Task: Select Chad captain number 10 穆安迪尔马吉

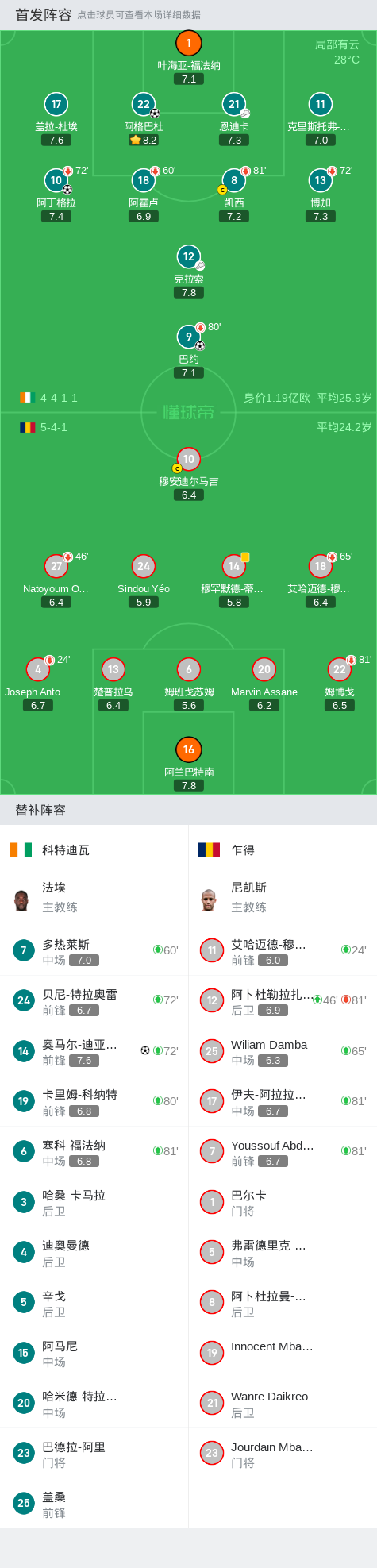Action: tap(188, 459)
